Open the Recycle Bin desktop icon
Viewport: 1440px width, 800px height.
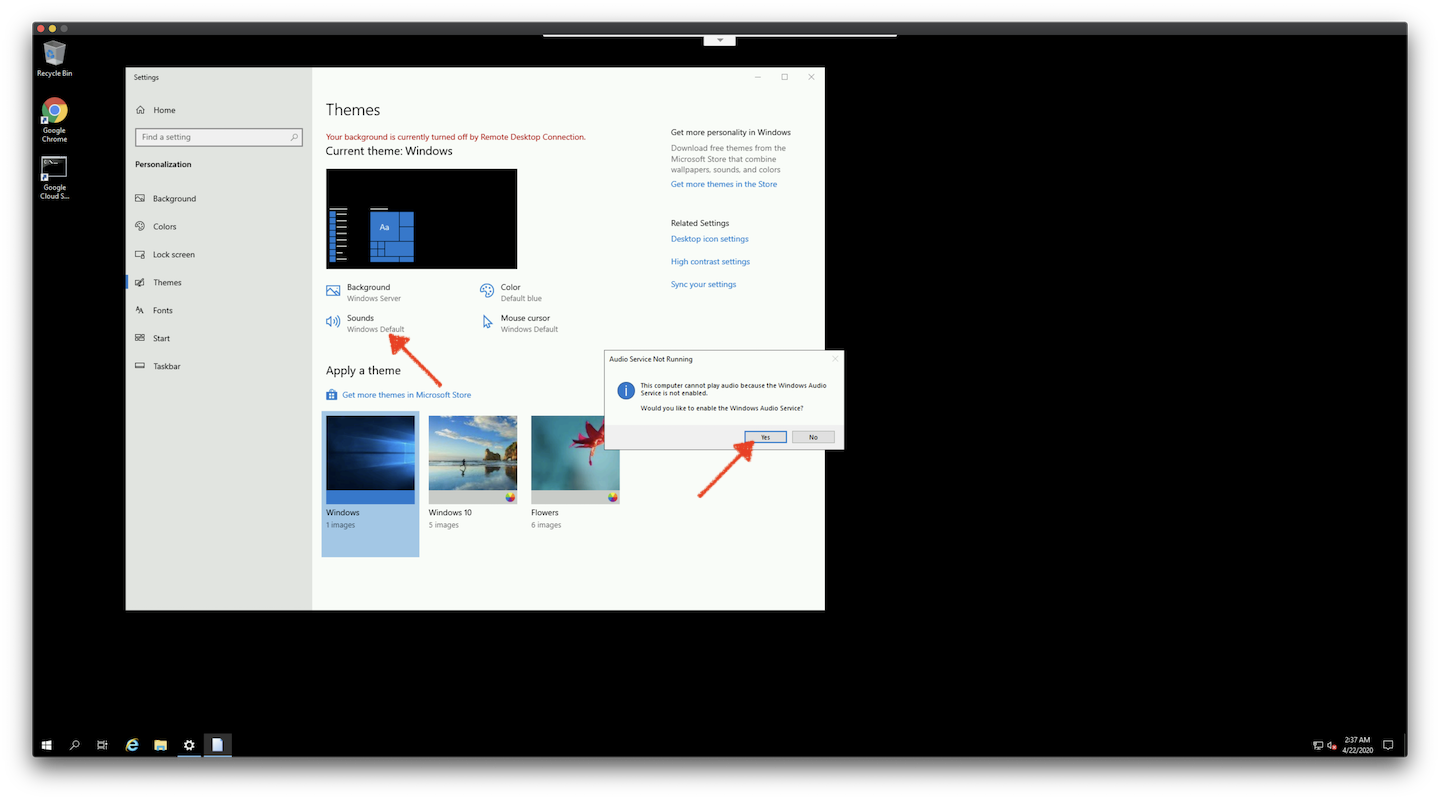[54, 57]
